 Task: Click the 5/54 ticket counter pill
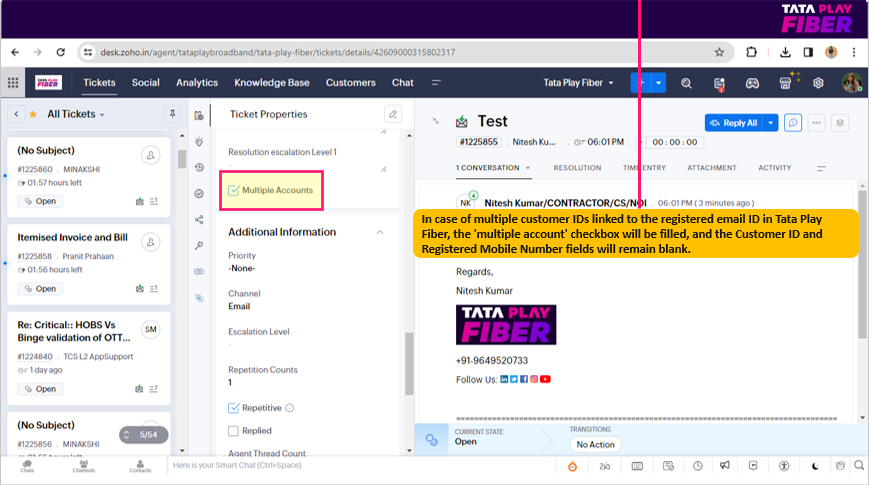[144, 435]
